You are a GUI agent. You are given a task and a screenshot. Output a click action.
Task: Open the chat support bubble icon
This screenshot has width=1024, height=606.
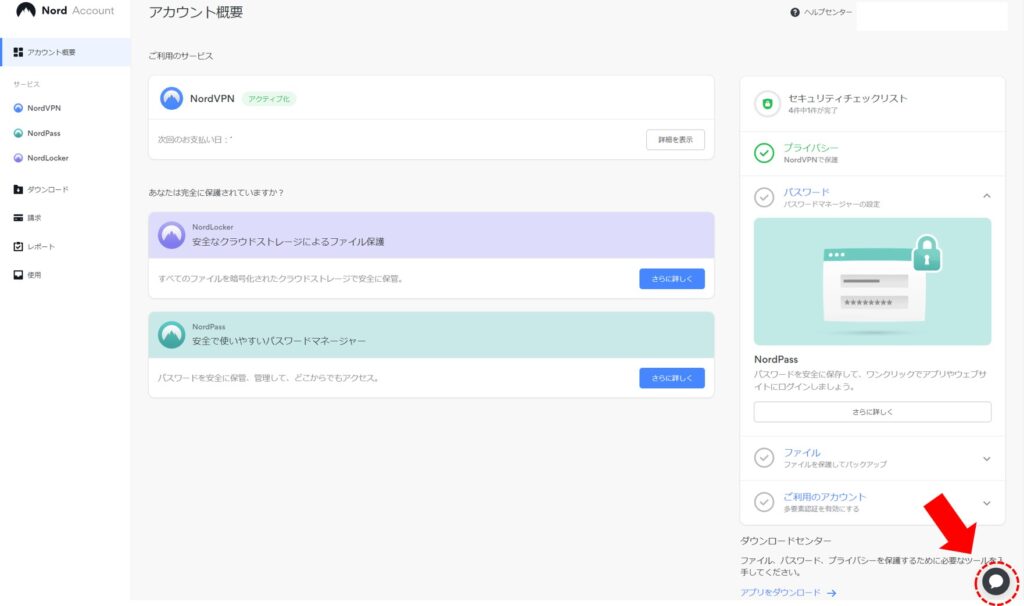click(993, 581)
